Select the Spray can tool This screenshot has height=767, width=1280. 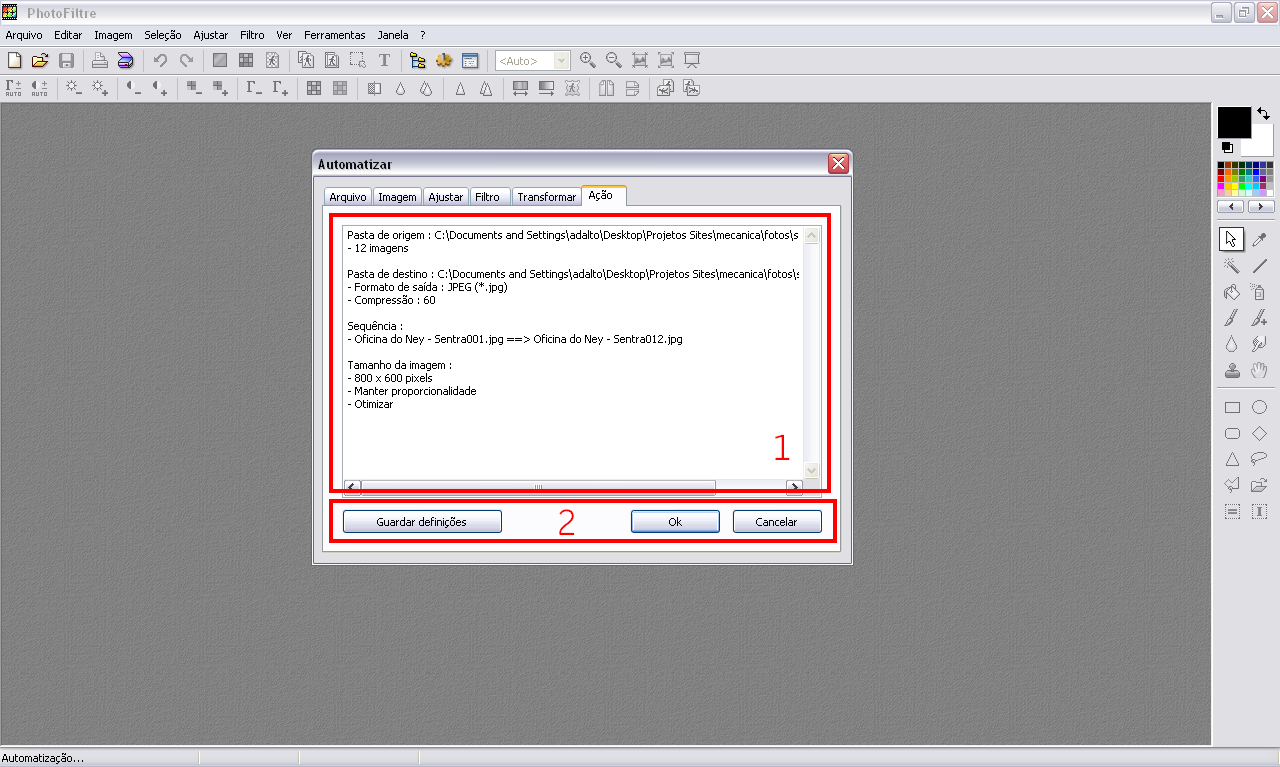coord(1259,292)
